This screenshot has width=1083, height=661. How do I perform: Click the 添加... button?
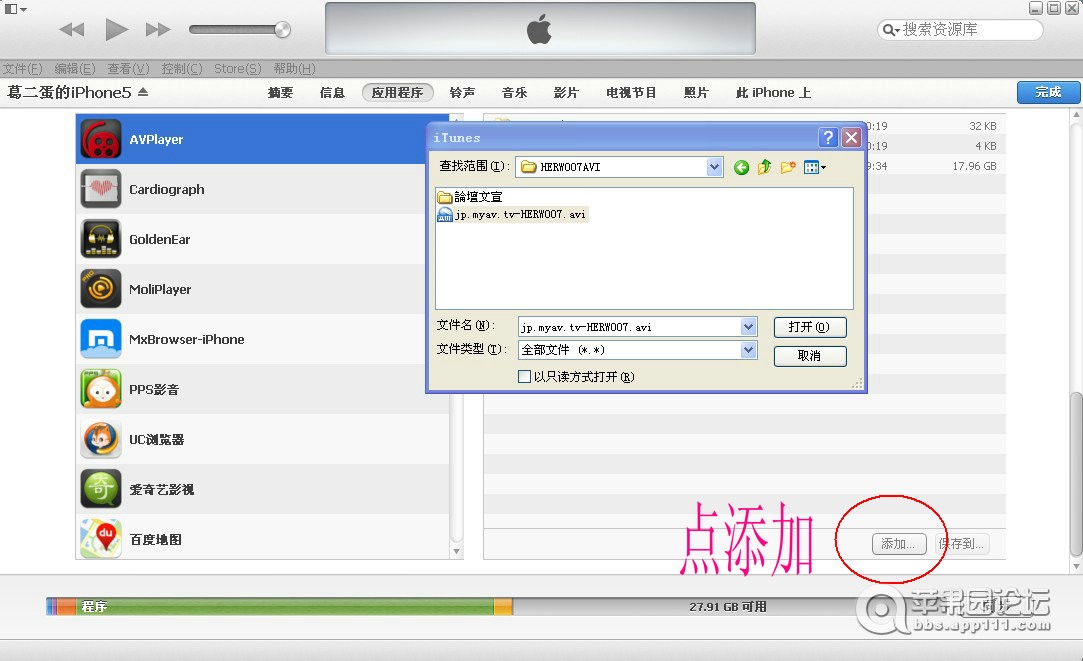point(897,544)
